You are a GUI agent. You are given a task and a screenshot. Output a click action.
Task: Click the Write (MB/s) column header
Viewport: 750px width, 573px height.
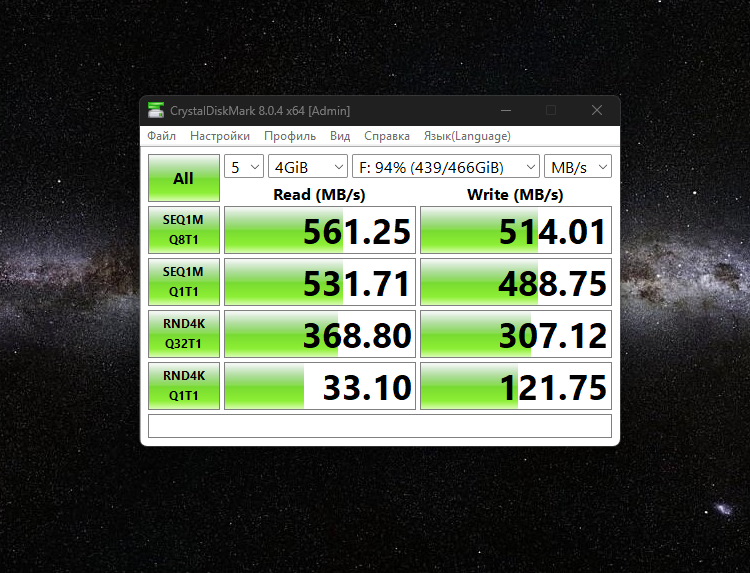[515, 195]
